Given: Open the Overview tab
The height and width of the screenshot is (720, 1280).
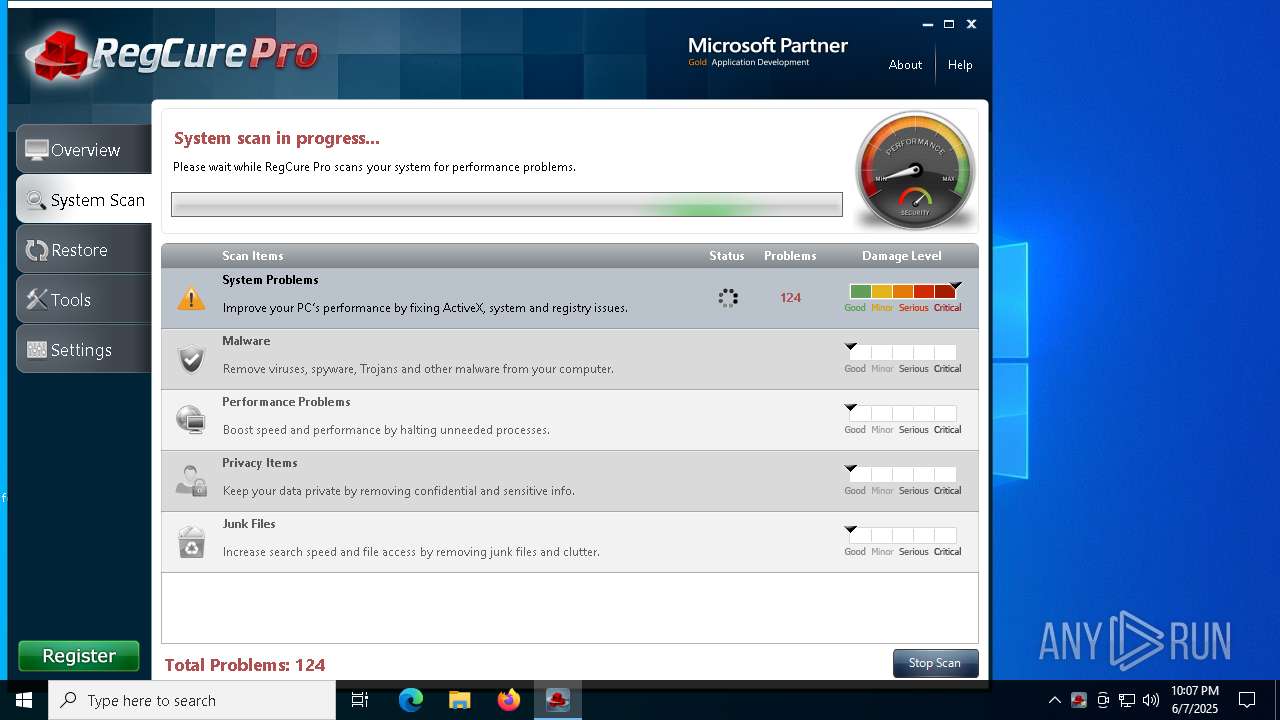Looking at the screenshot, I should (84, 150).
